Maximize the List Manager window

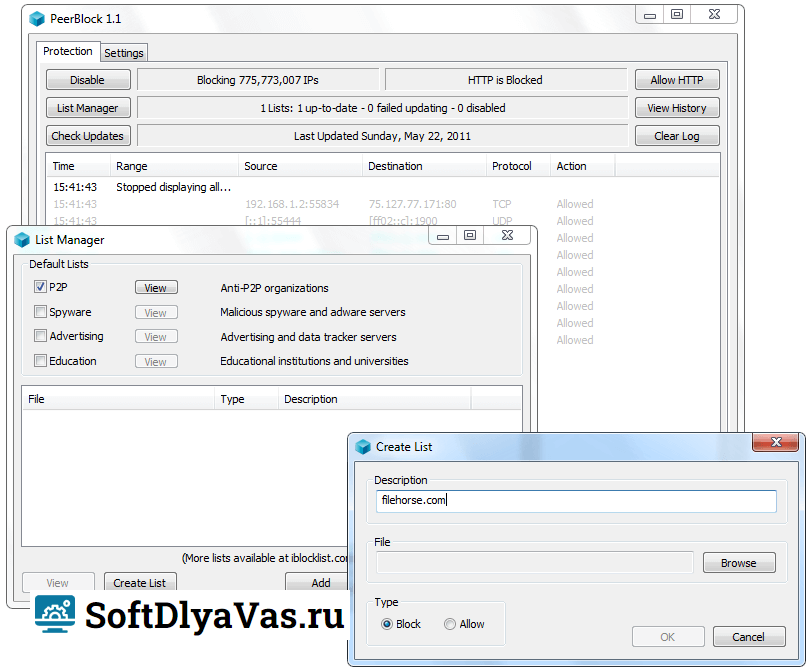pyautogui.click(x=470, y=236)
